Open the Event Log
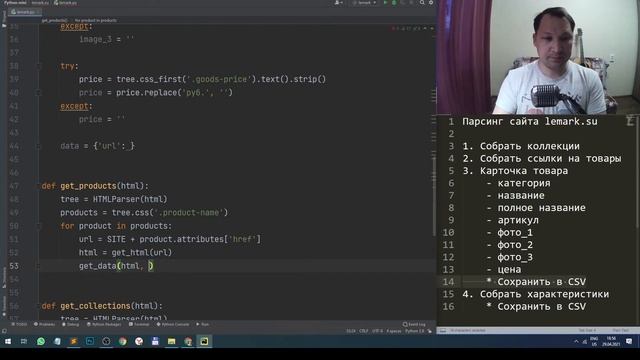 click(414, 324)
